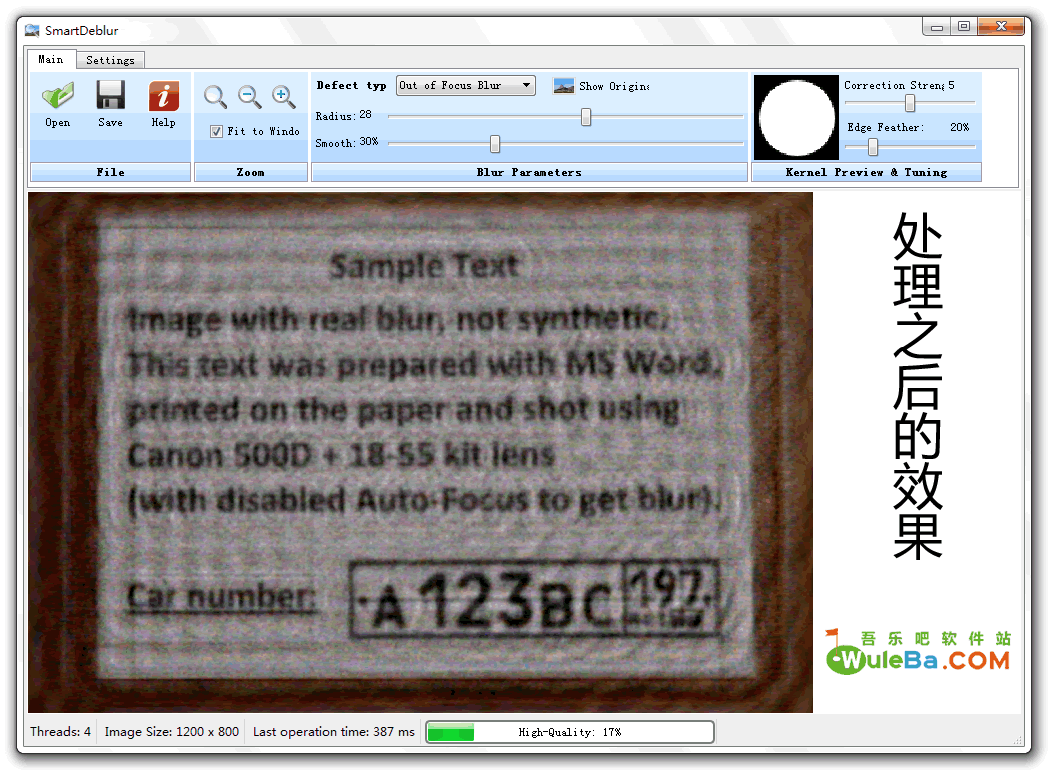
Task: Toggle the Fit to Window checkbox
Action: [x=217, y=131]
